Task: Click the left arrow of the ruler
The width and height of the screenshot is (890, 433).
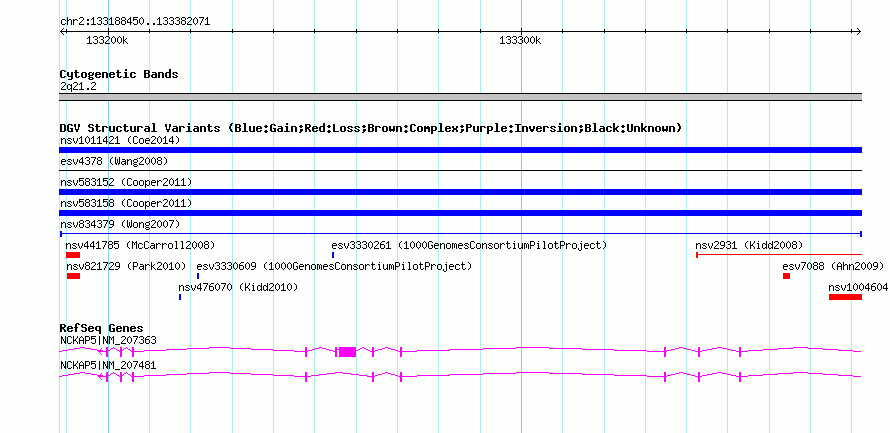Action: (62, 31)
